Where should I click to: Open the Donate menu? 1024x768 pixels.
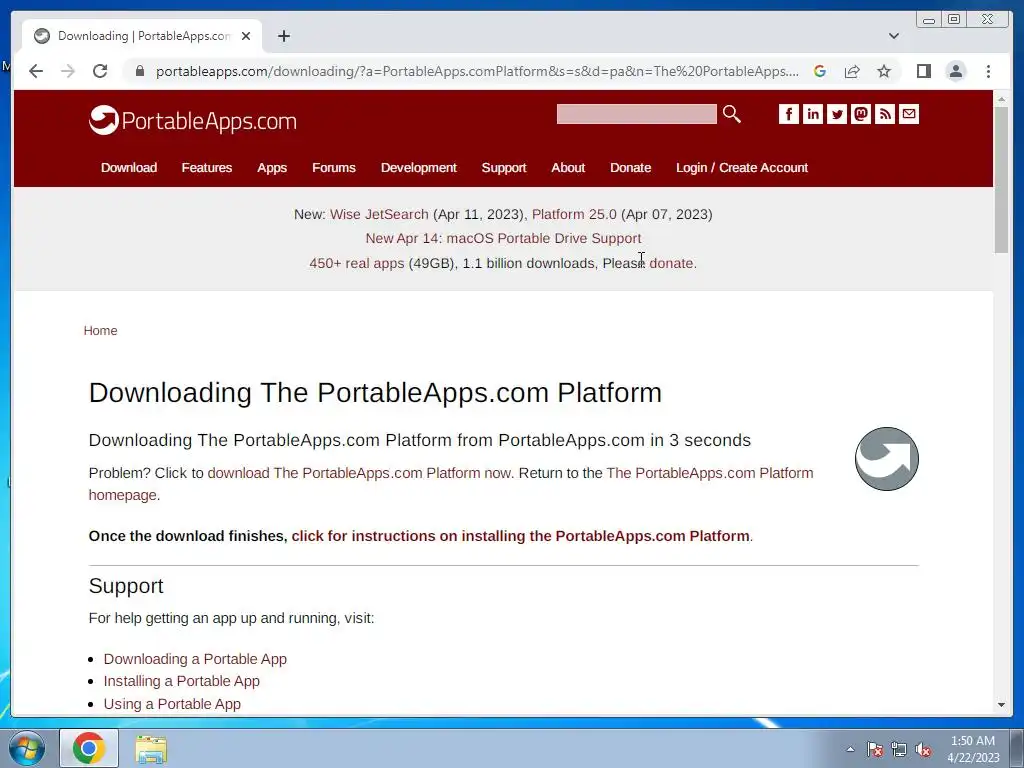coord(630,167)
